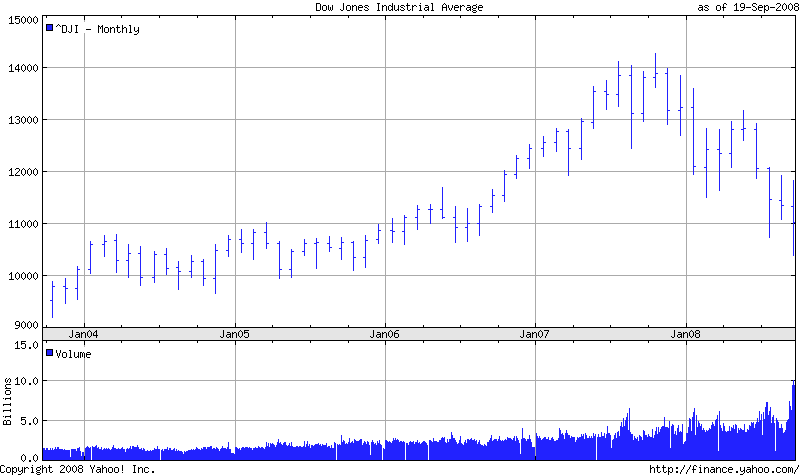Select the Jan04 marker on time axis
This screenshot has width=800, height=475.
click(83, 333)
